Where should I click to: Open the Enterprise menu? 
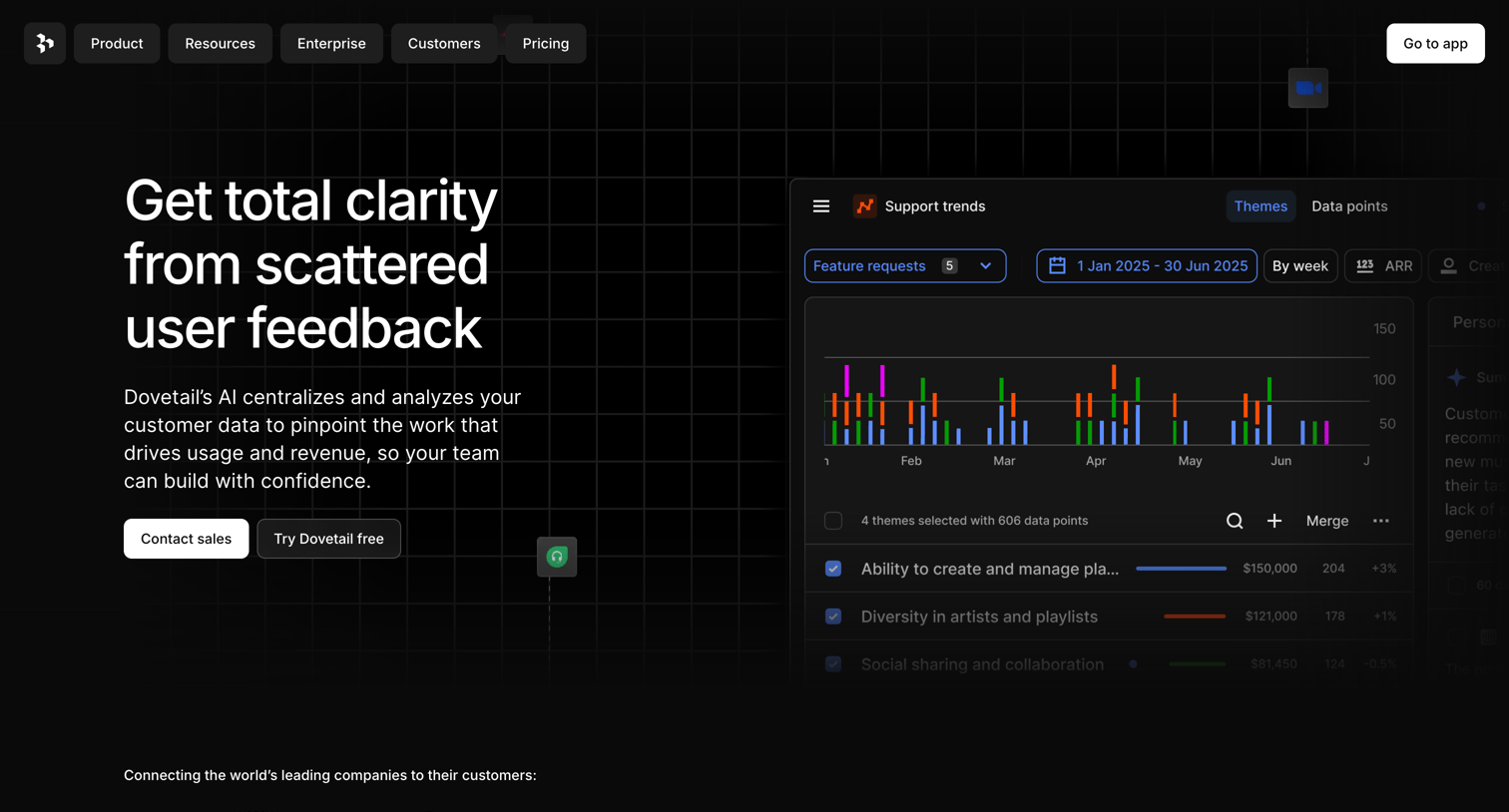[x=331, y=44]
